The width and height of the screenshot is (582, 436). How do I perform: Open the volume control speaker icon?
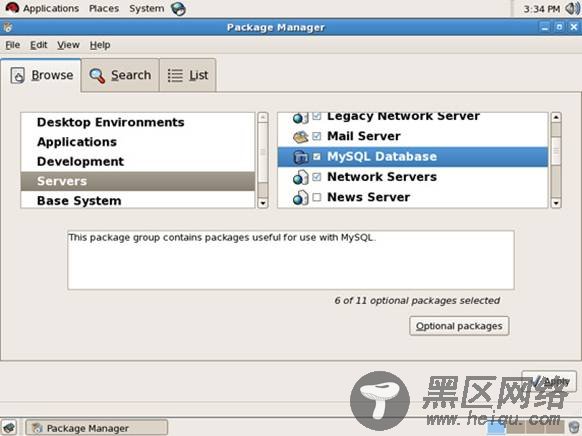(x=572, y=9)
